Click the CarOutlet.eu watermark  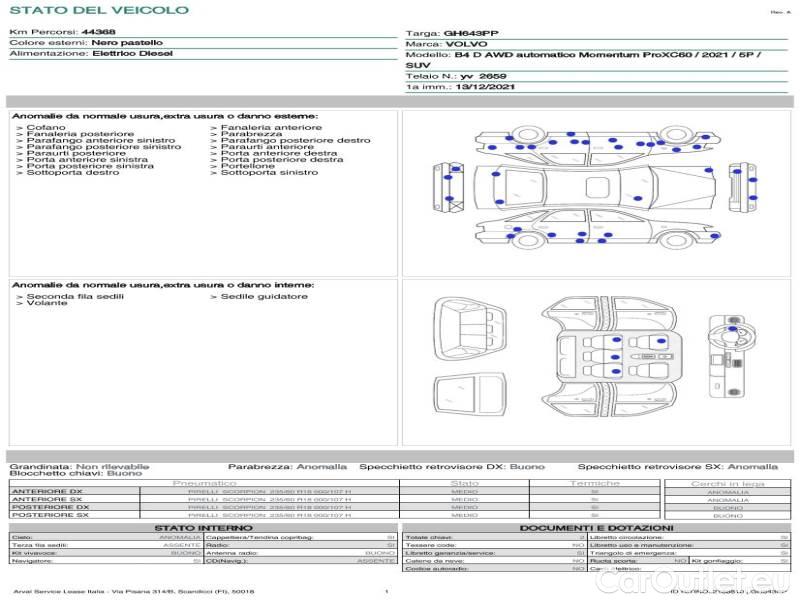tap(718, 581)
